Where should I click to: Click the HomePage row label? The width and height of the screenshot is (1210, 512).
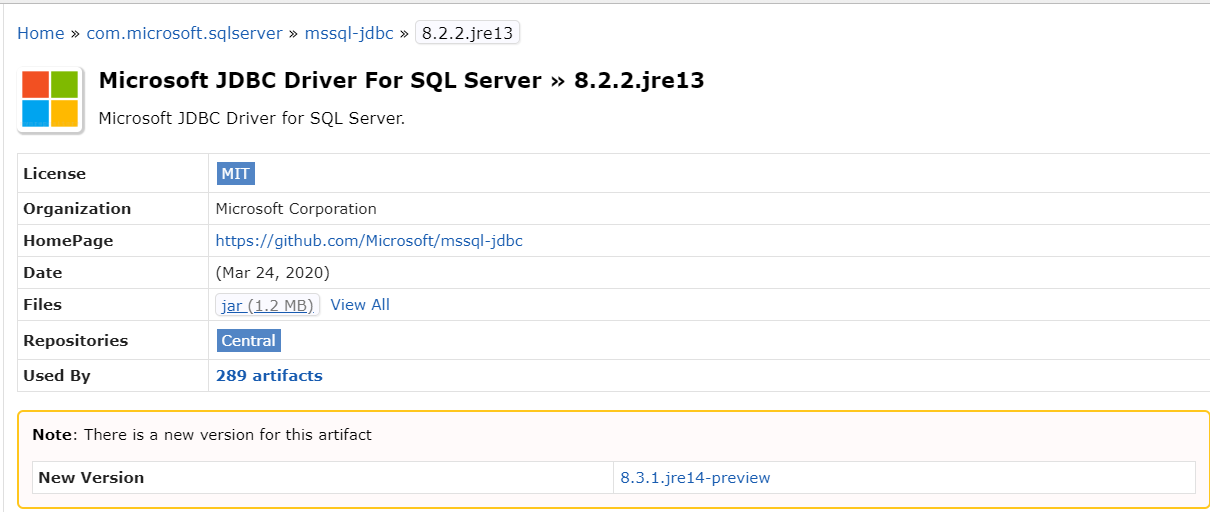pyautogui.click(x=68, y=241)
